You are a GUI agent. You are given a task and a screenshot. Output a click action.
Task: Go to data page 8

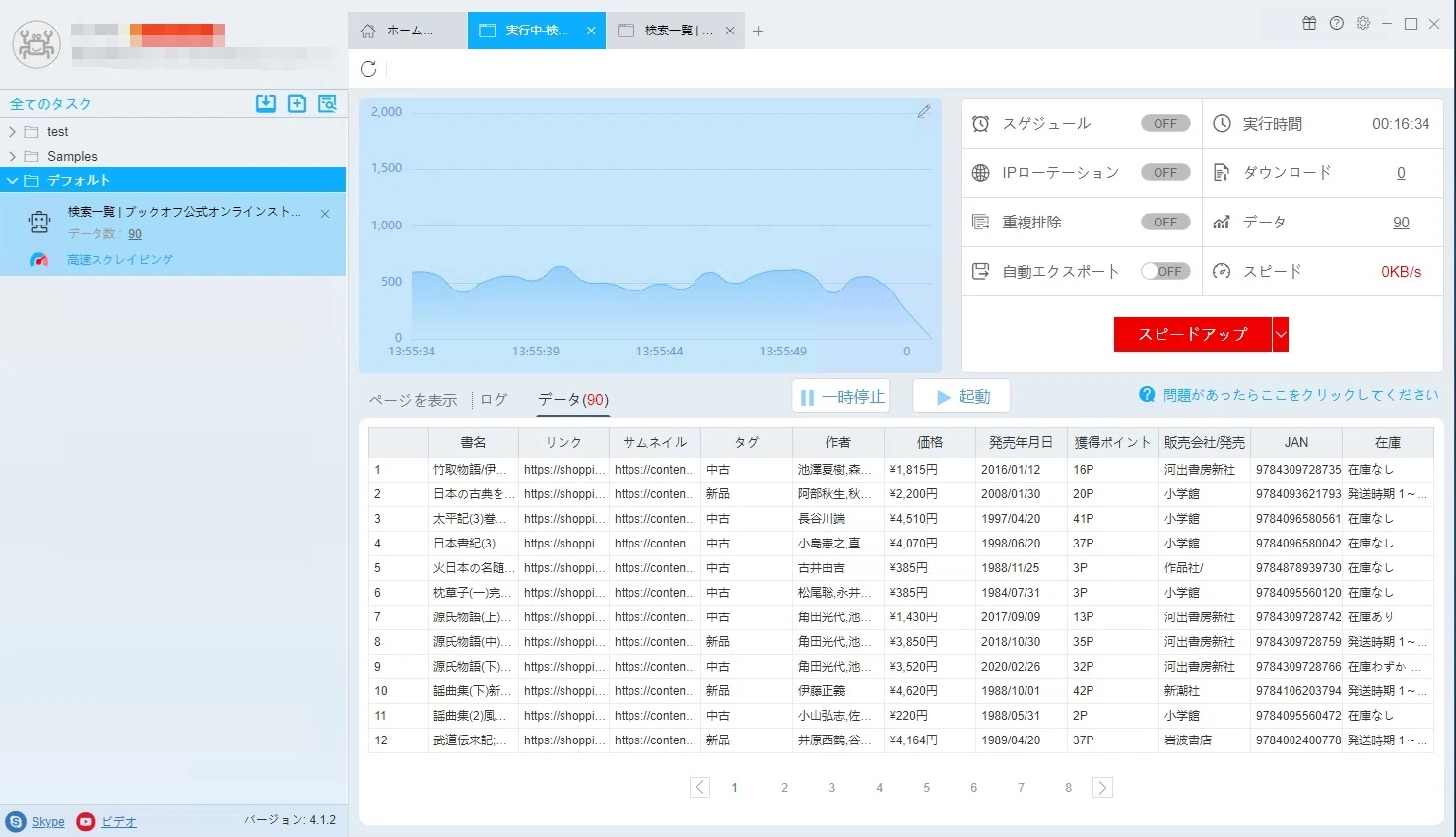pos(1068,788)
